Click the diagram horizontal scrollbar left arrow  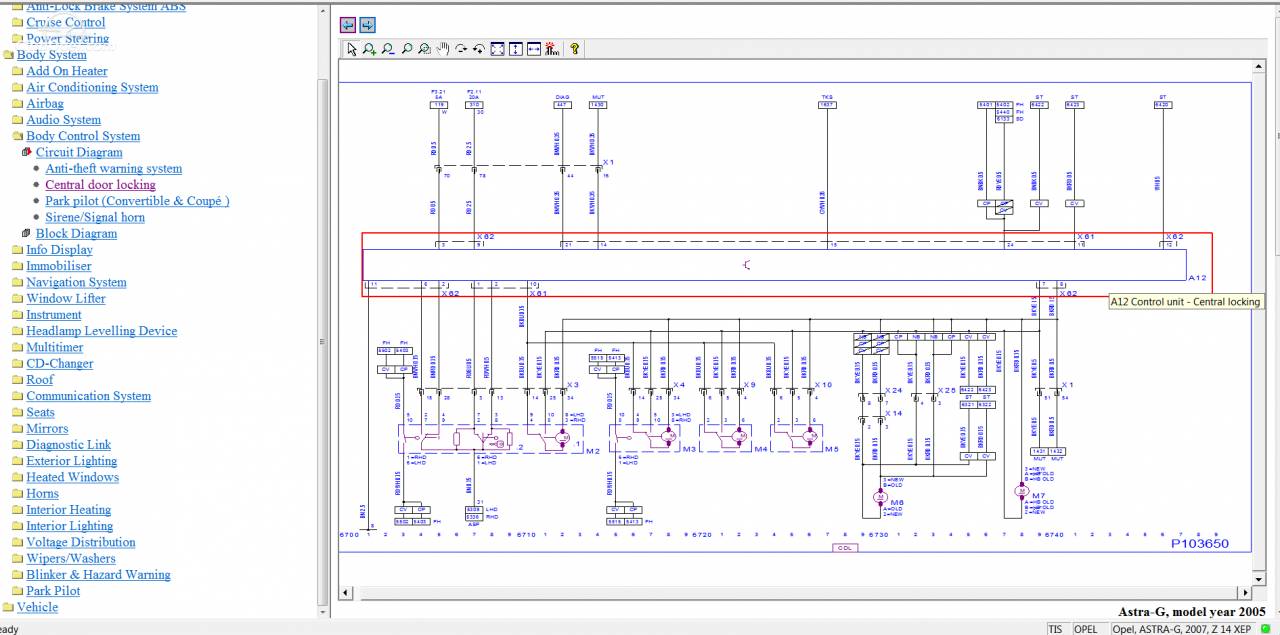346,592
